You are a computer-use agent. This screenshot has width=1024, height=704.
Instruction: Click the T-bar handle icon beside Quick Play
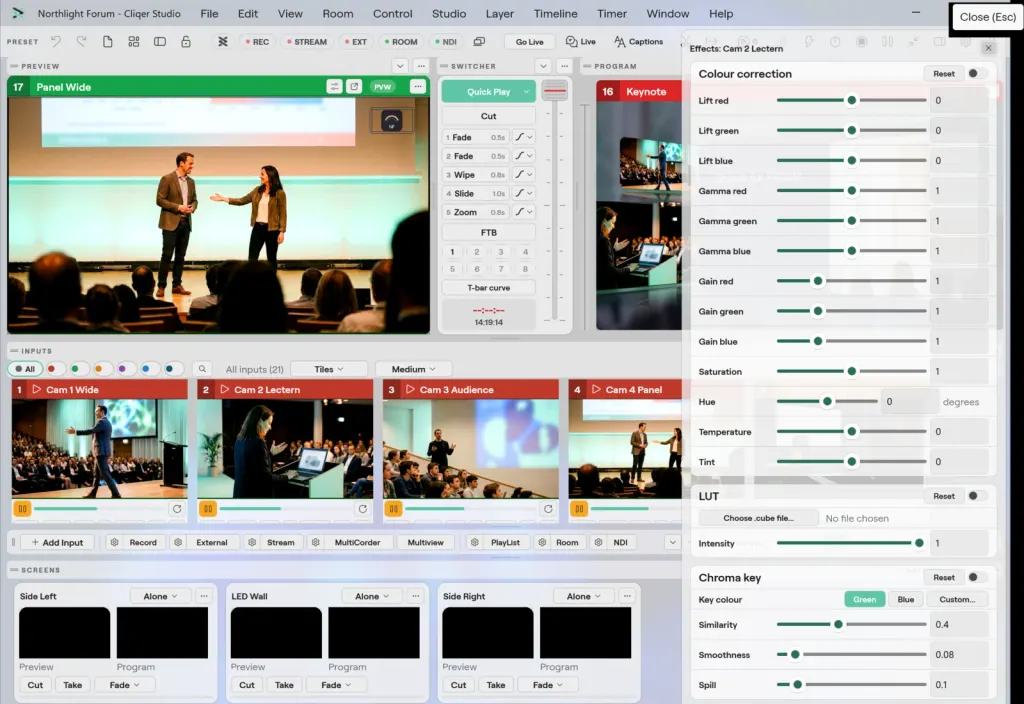(554, 91)
